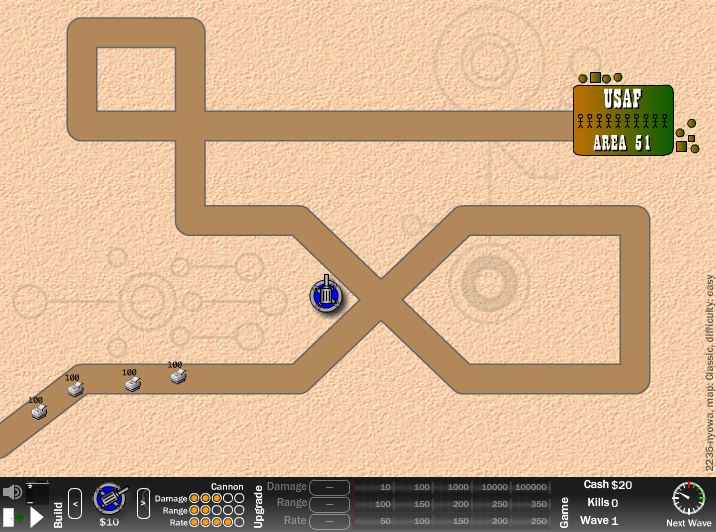Click the Cannon tower name label
Image resolution: width=716 pixels, height=532 pixels.
pyautogui.click(x=227, y=487)
